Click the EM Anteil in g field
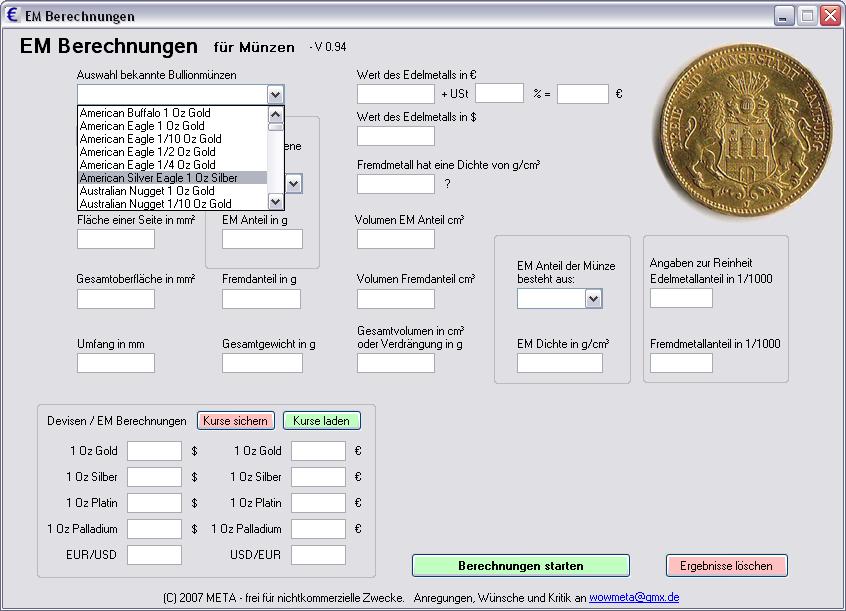Image resolution: width=846 pixels, height=611 pixels. click(262, 239)
